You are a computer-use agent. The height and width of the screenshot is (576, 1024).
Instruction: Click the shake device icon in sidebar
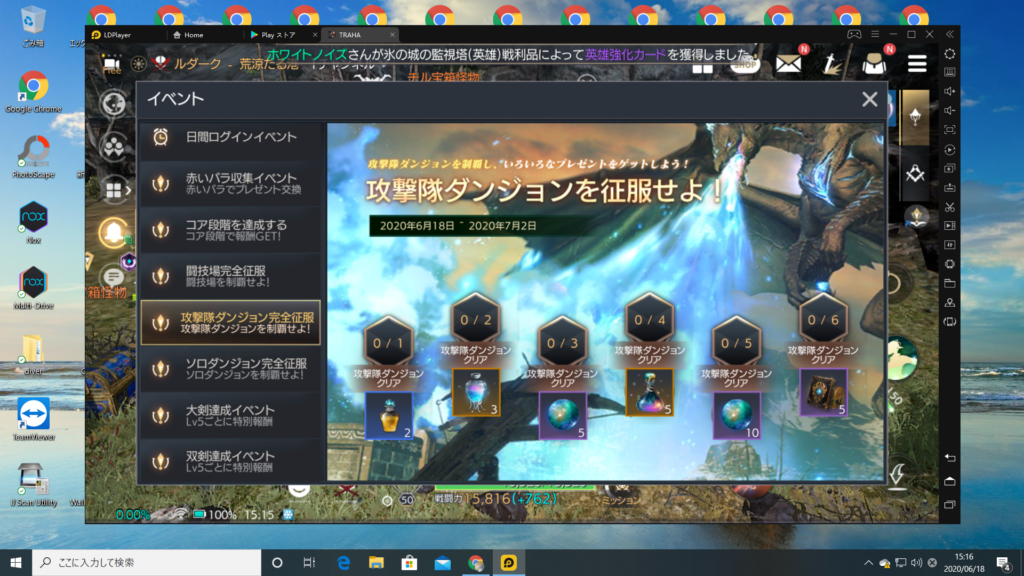950,322
